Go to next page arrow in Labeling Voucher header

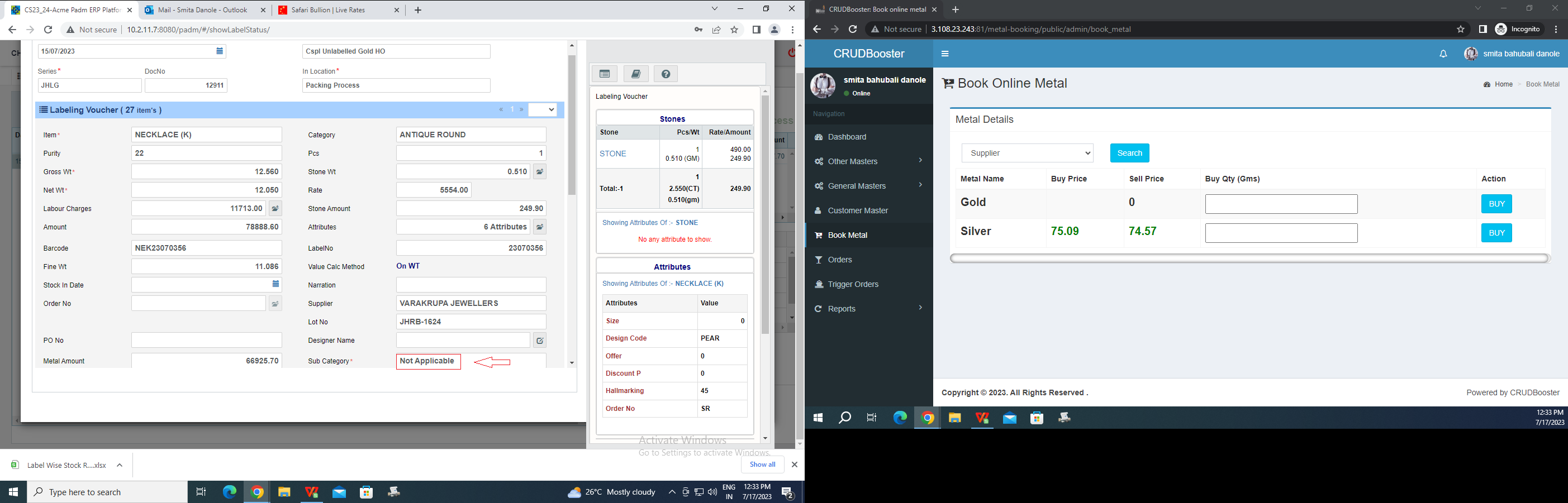click(x=522, y=110)
